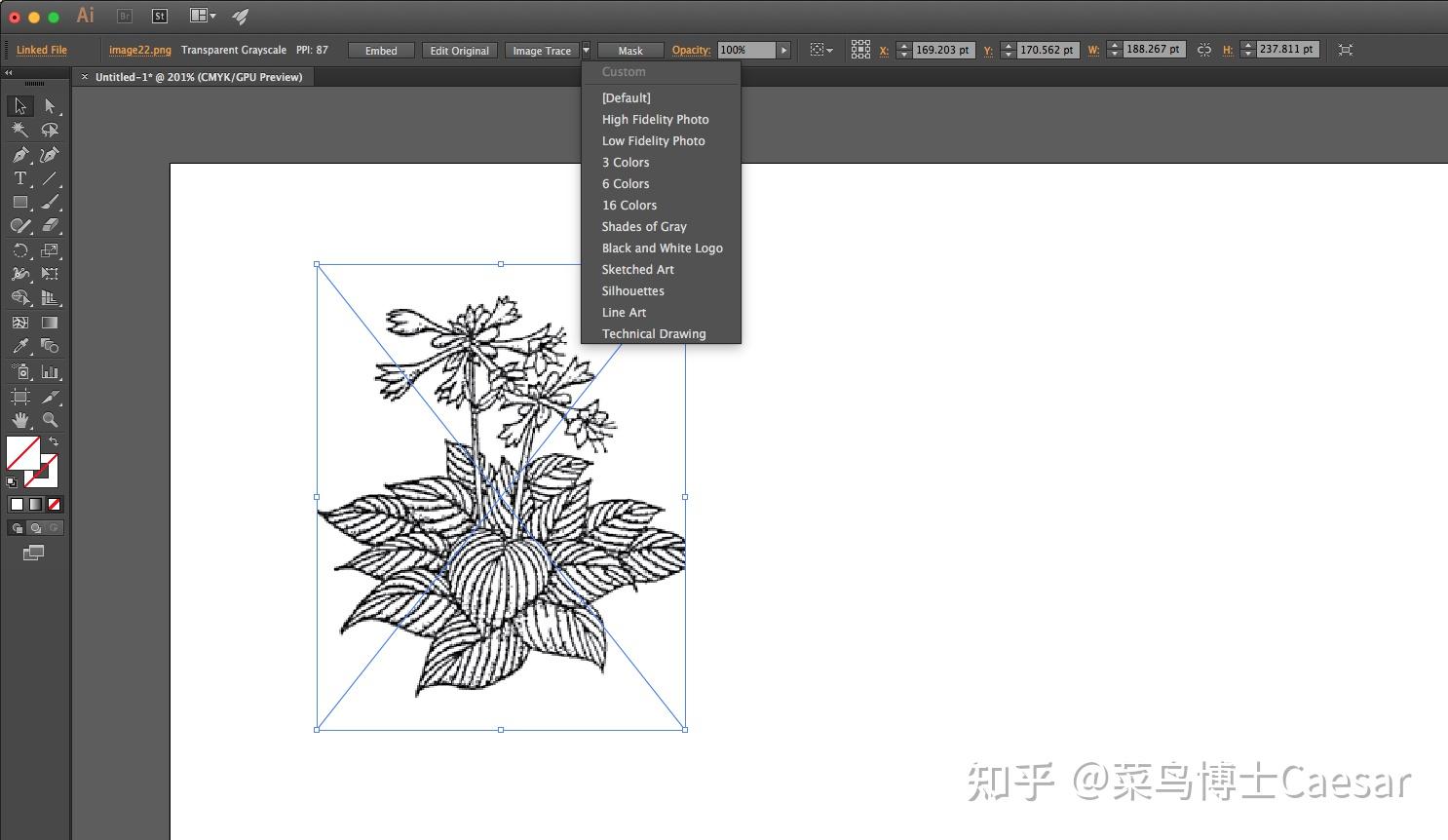Viewport: 1448px width, 840px height.
Task: Pick the Magic Wand tool
Action: (19, 131)
